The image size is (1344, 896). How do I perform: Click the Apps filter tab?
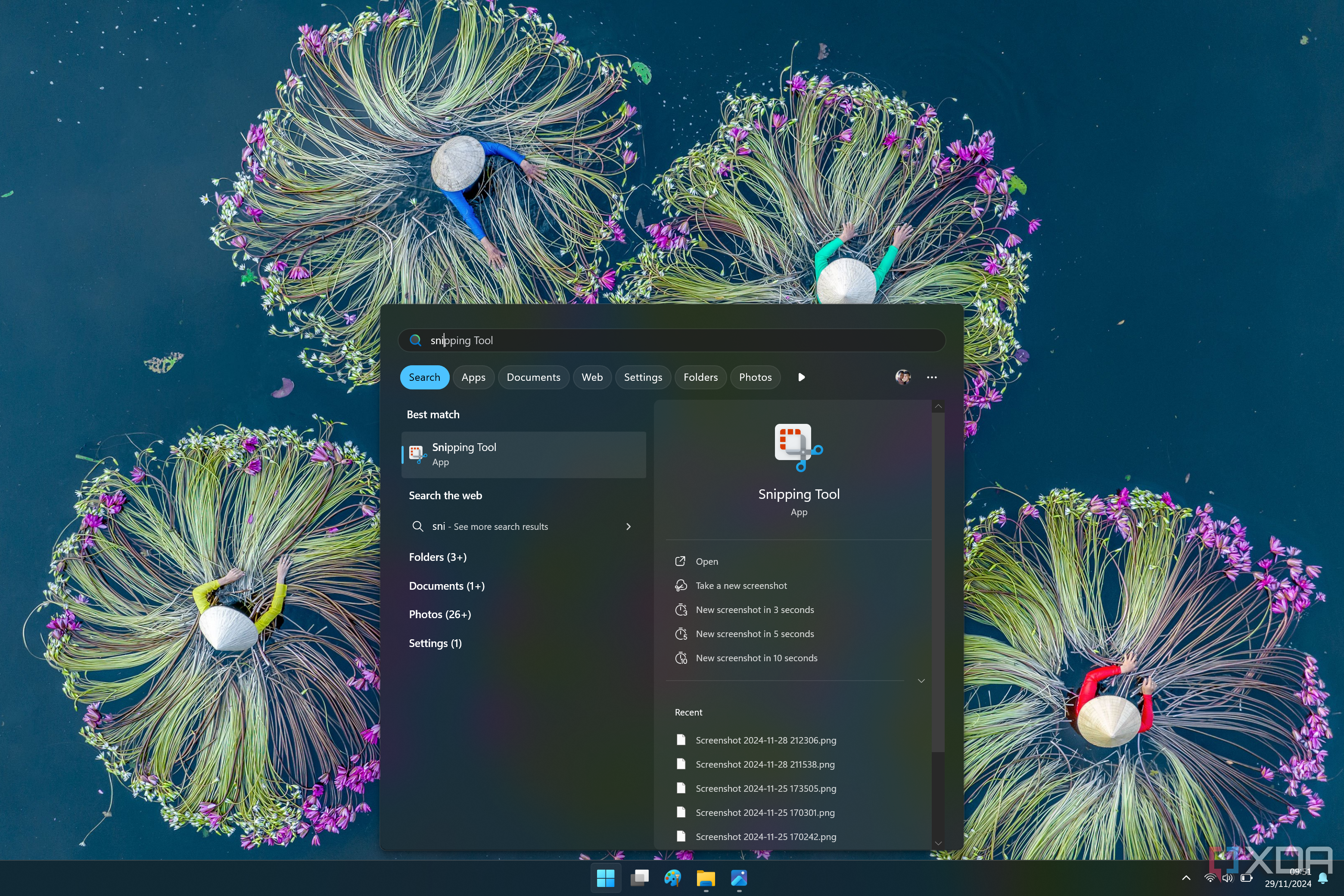pyautogui.click(x=473, y=377)
